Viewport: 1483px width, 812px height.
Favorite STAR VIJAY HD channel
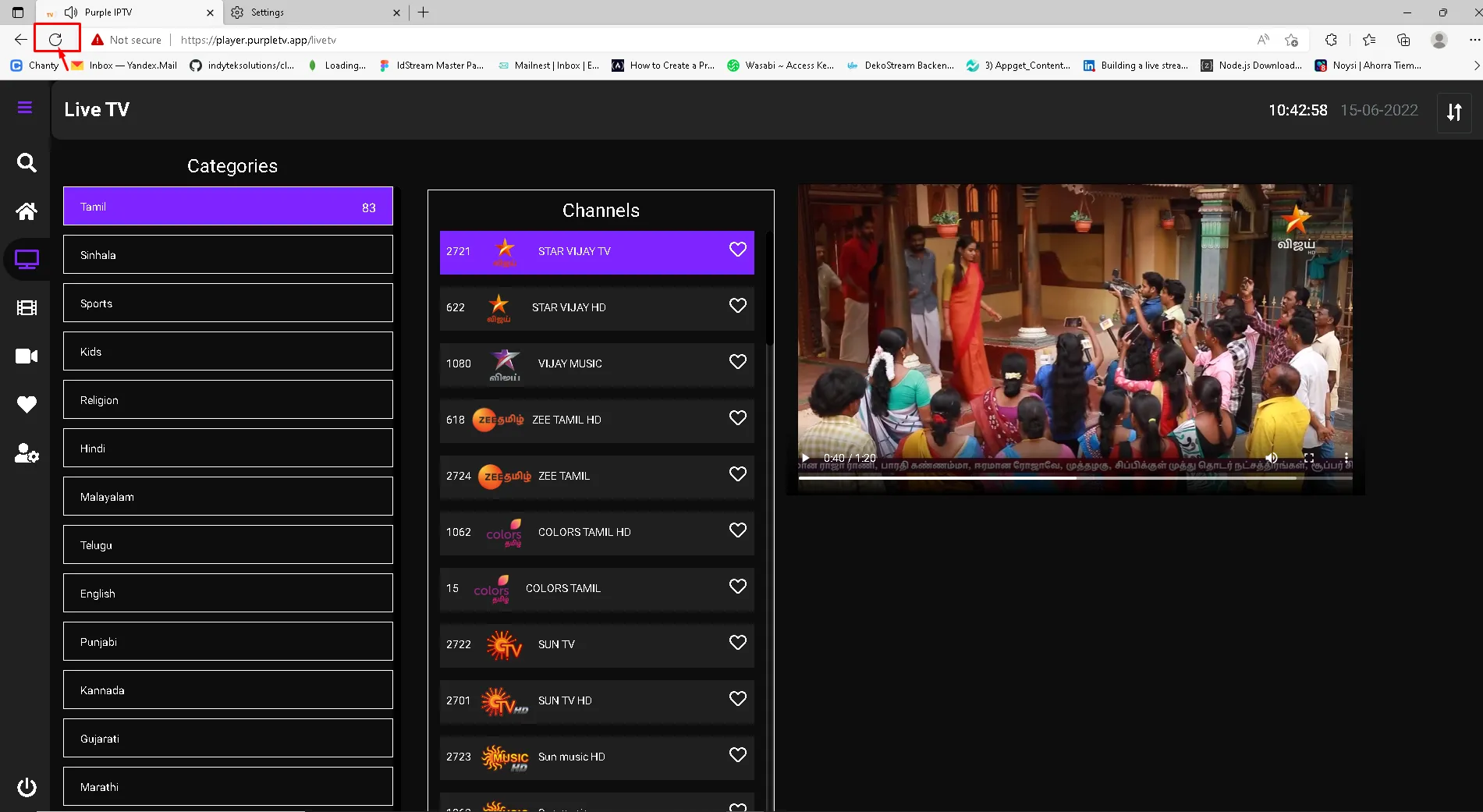[738, 306]
